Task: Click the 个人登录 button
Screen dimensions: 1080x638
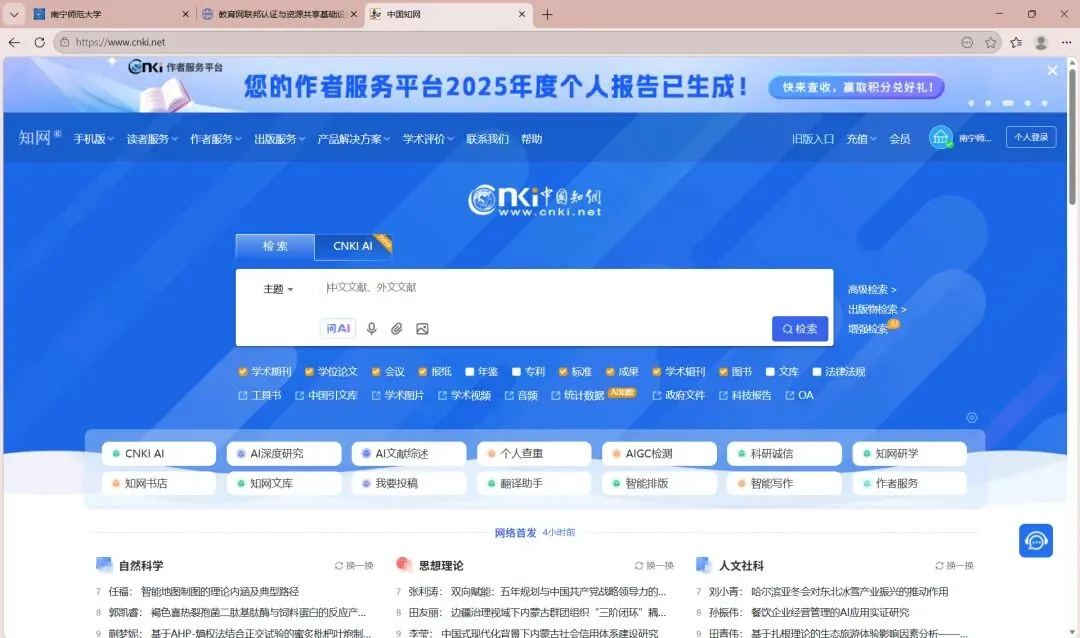Action: [1030, 137]
